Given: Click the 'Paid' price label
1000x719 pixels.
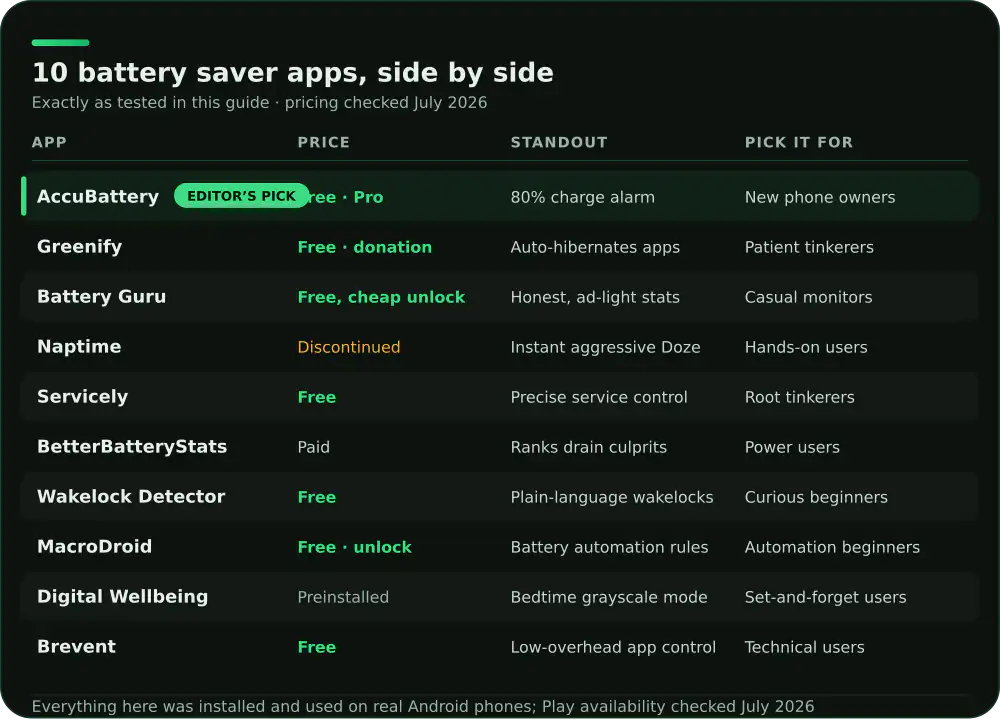Looking at the screenshot, I should 313,447.
